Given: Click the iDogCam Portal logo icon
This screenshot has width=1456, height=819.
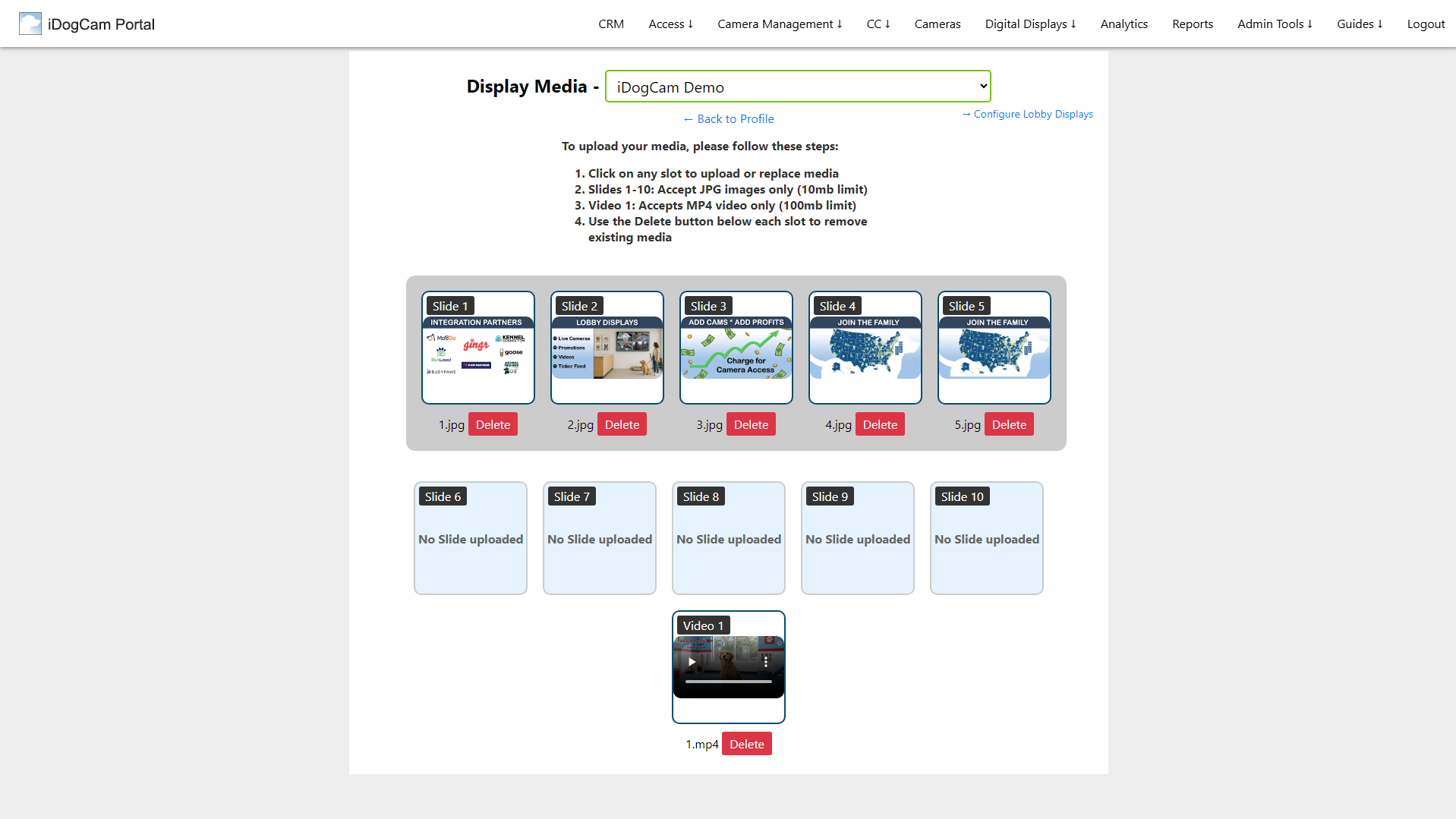Looking at the screenshot, I should coord(30,24).
